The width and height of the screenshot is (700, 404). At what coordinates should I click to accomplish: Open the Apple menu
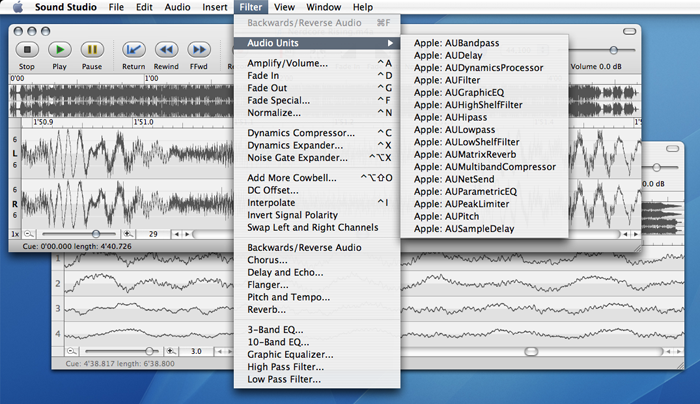pos(17,7)
